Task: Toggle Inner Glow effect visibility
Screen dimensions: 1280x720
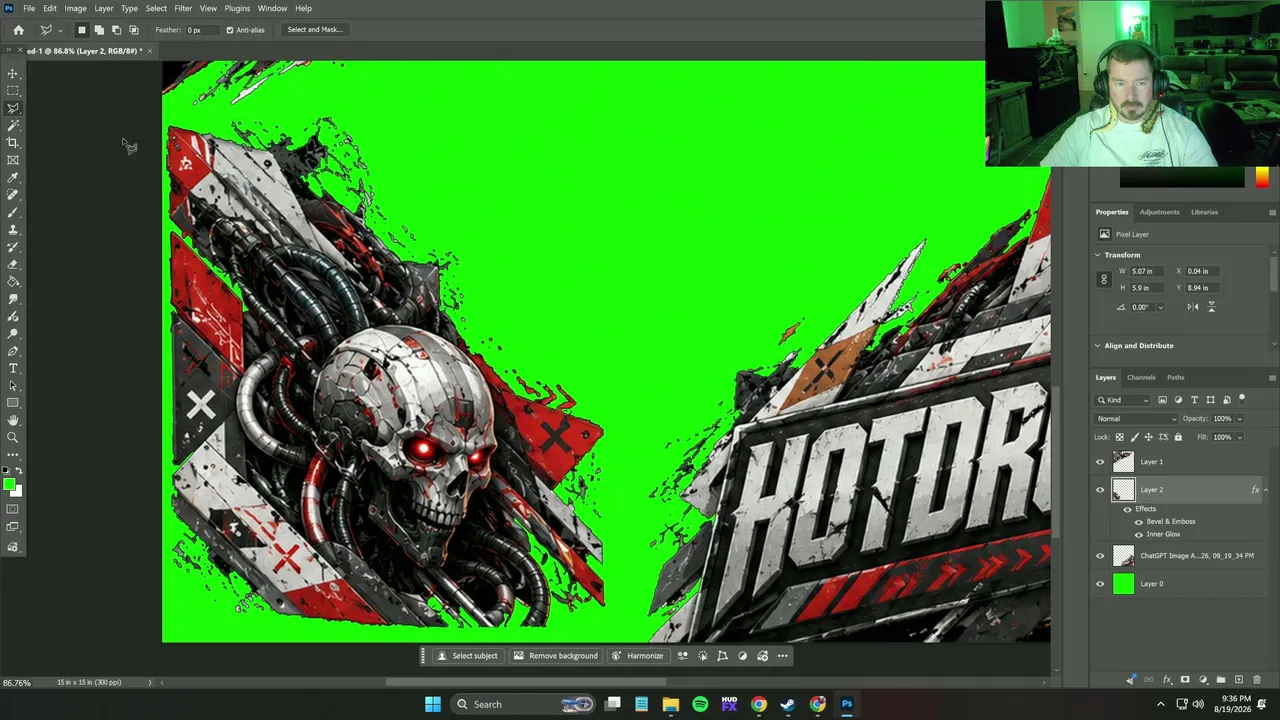Action: point(1138,534)
